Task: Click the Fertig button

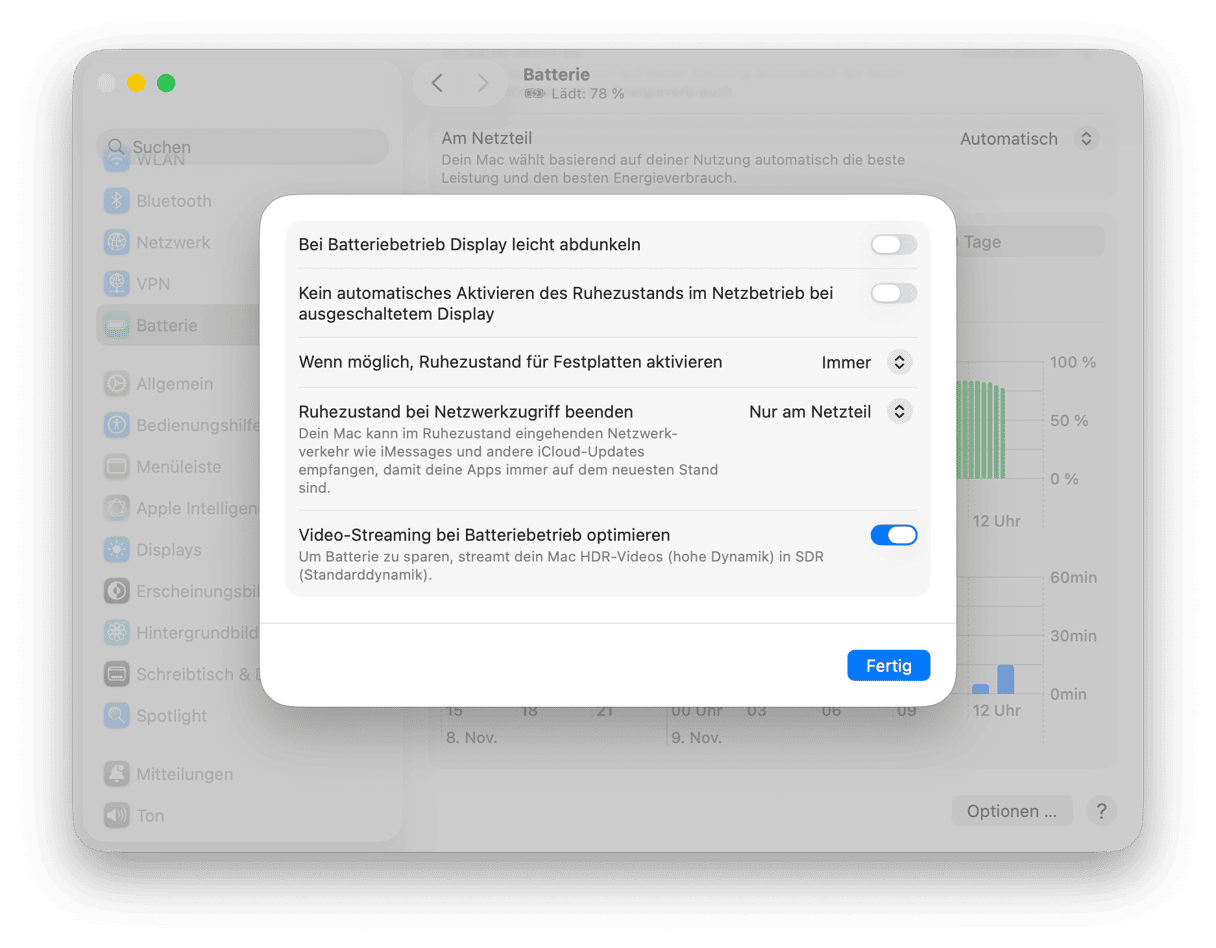Action: 888,666
